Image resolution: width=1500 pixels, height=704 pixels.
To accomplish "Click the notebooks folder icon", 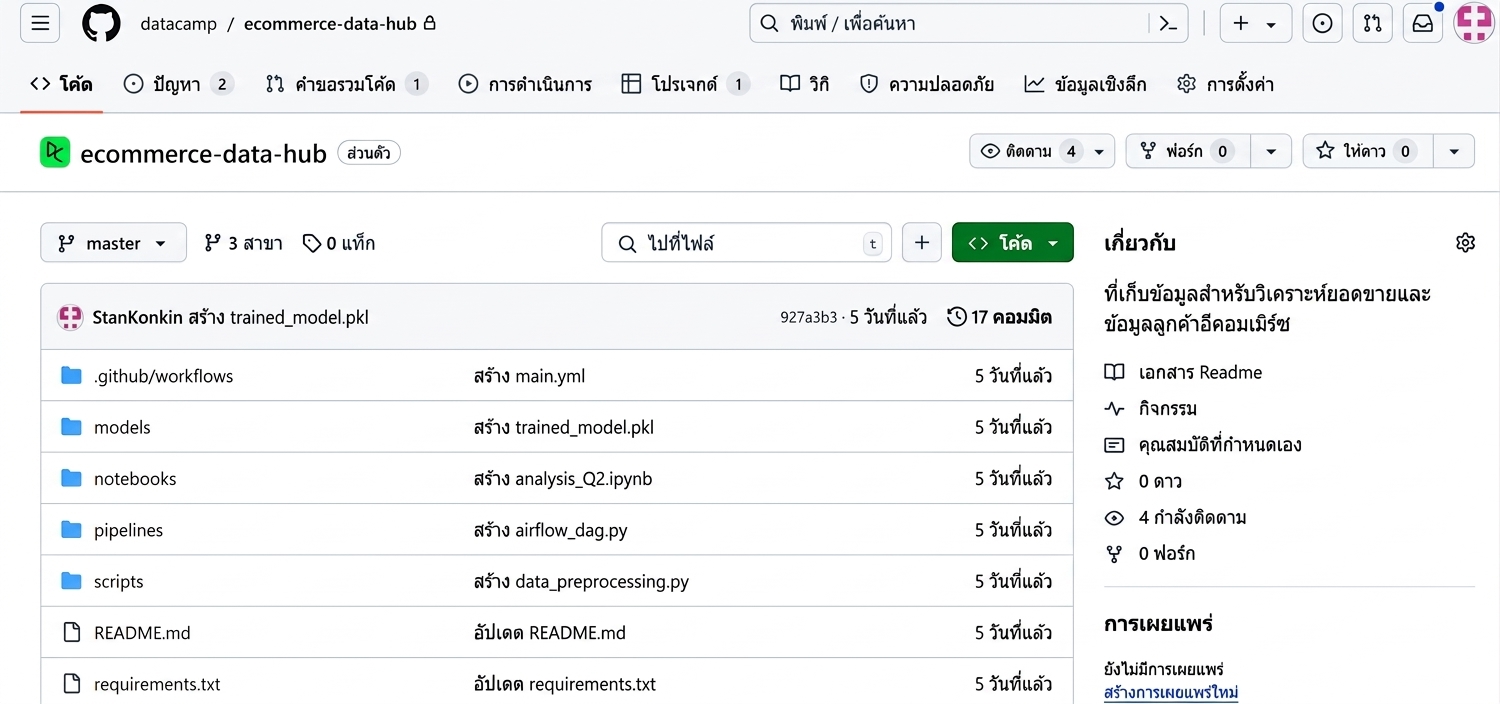I will click(x=71, y=479).
